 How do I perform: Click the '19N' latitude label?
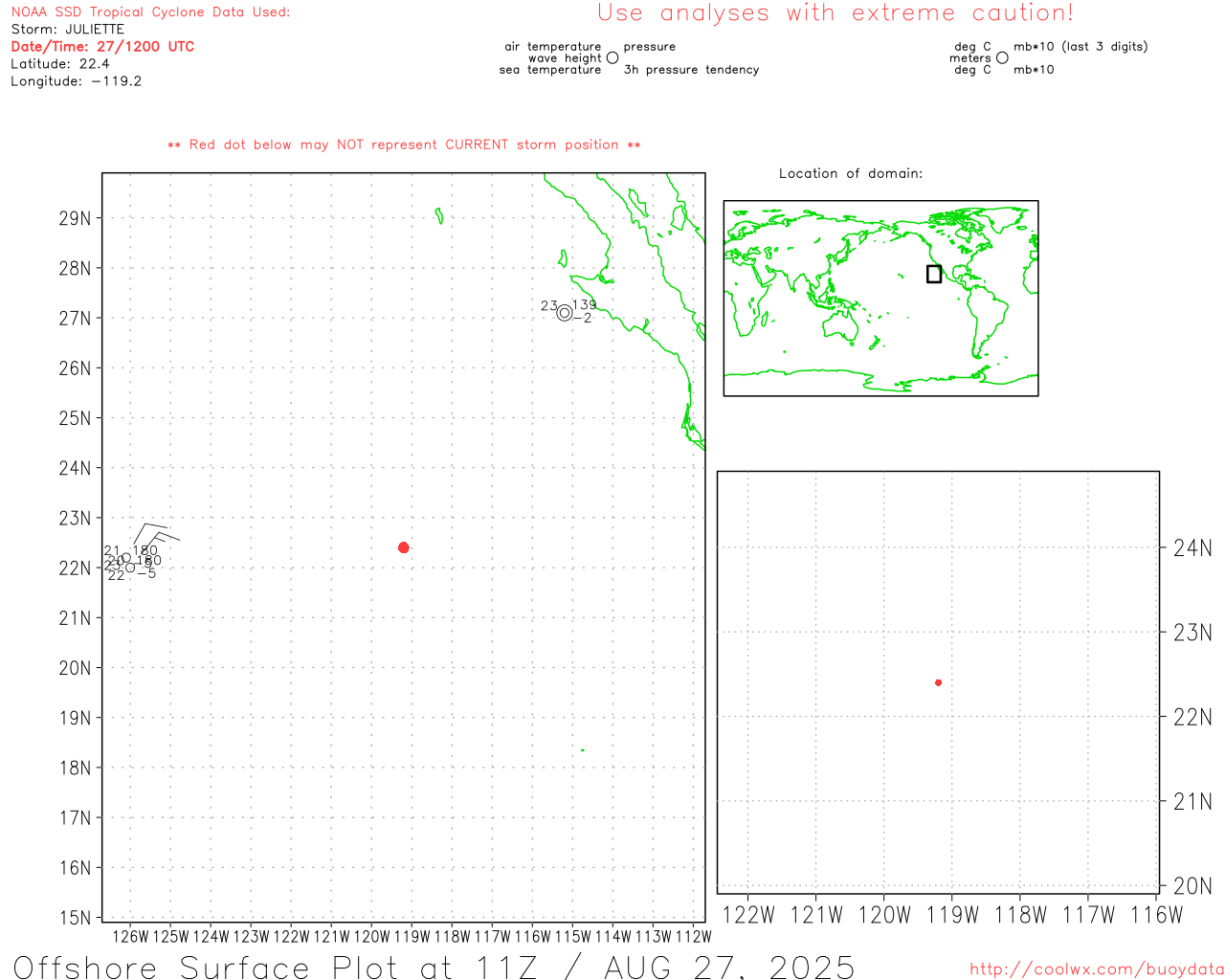(75, 718)
